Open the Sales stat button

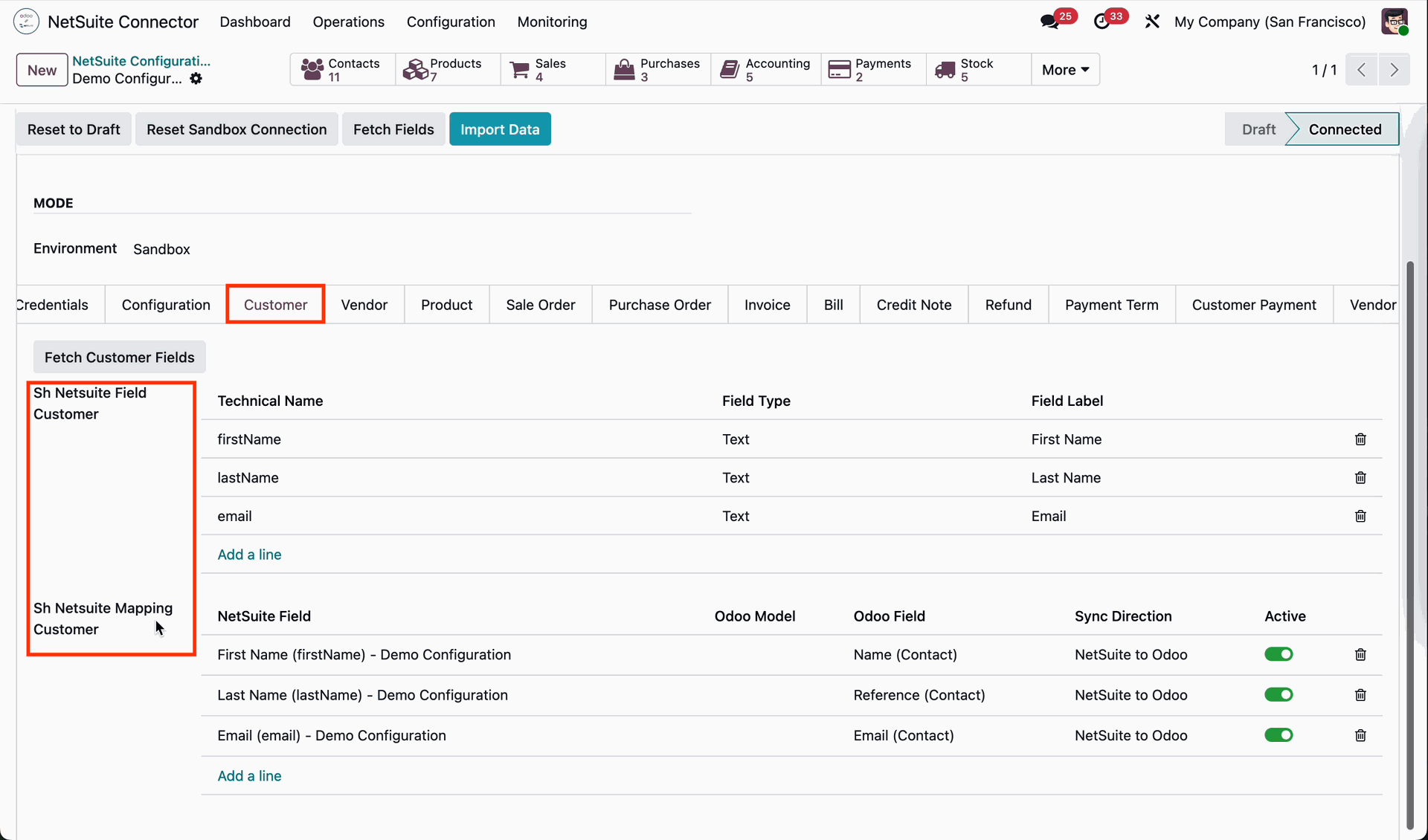(553, 69)
